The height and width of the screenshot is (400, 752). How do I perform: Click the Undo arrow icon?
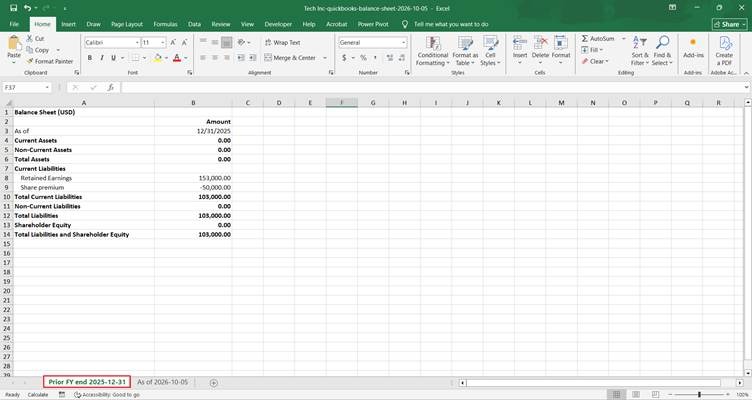[27, 8]
